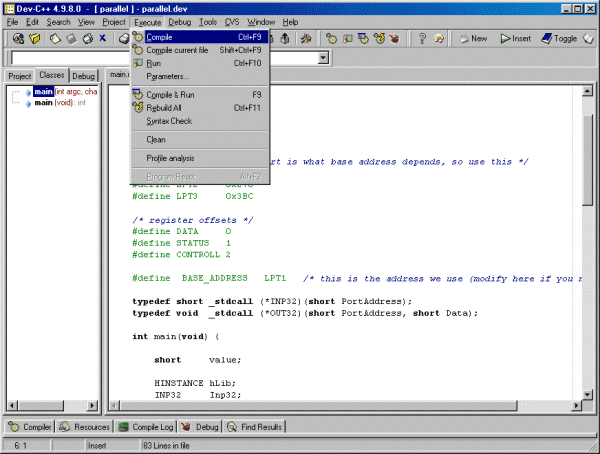Switch to the Debug side tab
The width and height of the screenshot is (600, 454).
pyautogui.click(x=83, y=76)
